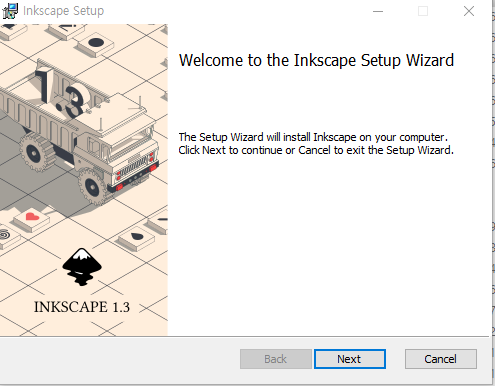Cancel the Inkscape Setup Wizard
Viewport: 495px width, 386px height.
pyautogui.click(x=441, y=359)
